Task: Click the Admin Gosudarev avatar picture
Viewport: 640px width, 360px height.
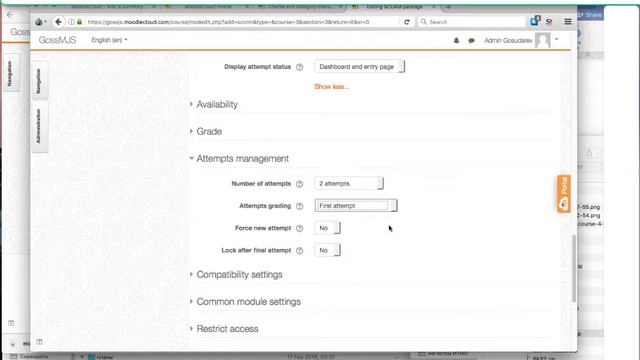Action: coord(543,40)
